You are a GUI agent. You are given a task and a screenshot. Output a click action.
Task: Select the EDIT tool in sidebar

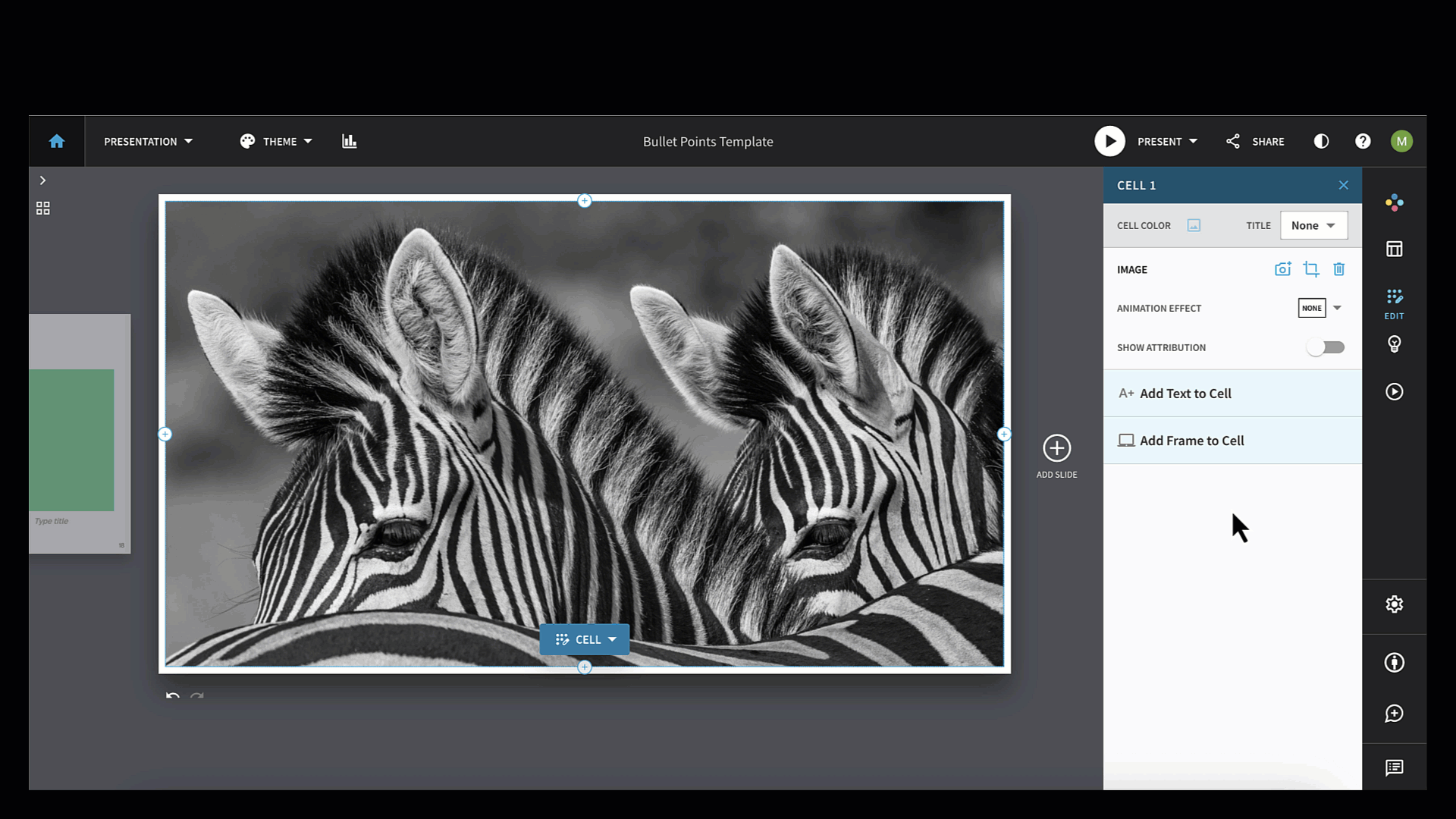pos(1394,303)
